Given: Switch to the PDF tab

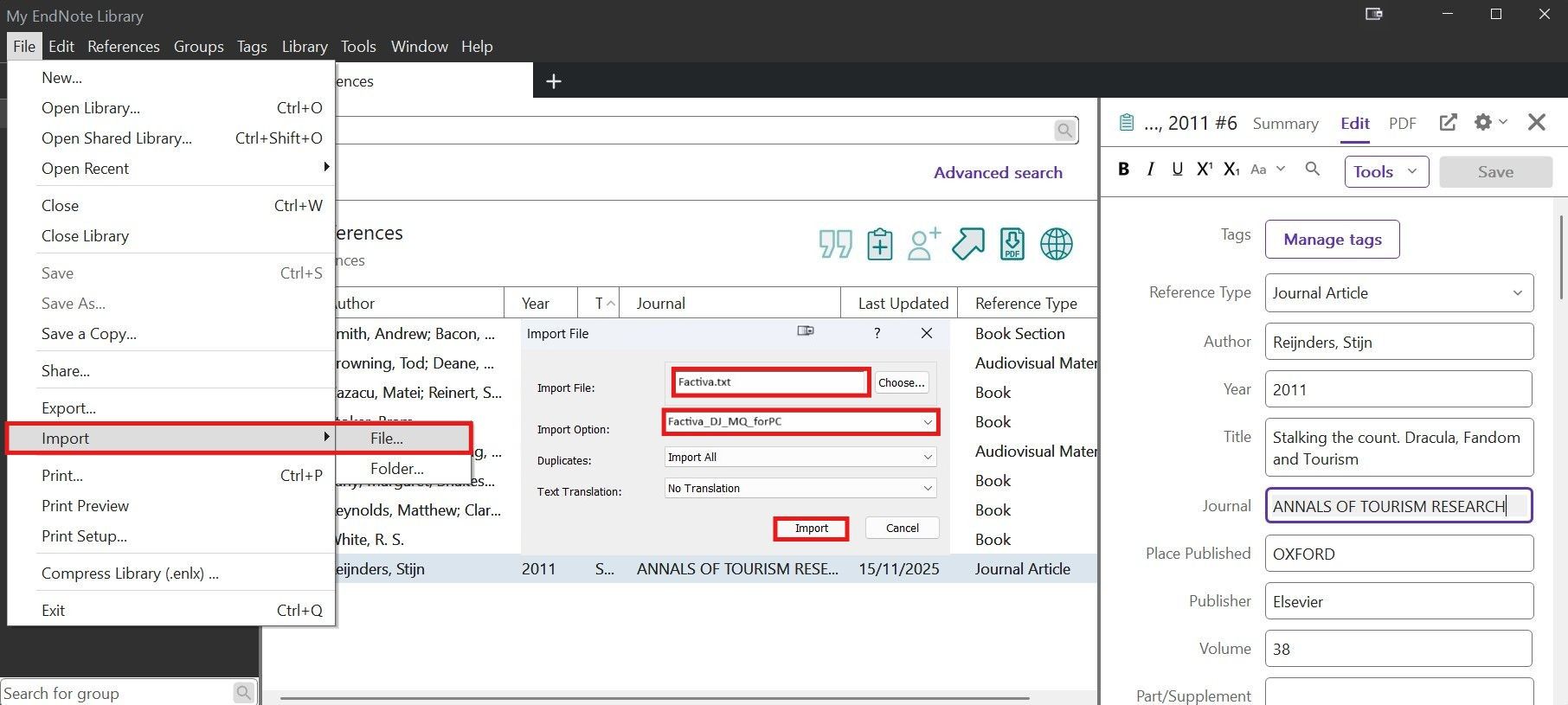Looking at the screenshot, I should (1402, 124).
